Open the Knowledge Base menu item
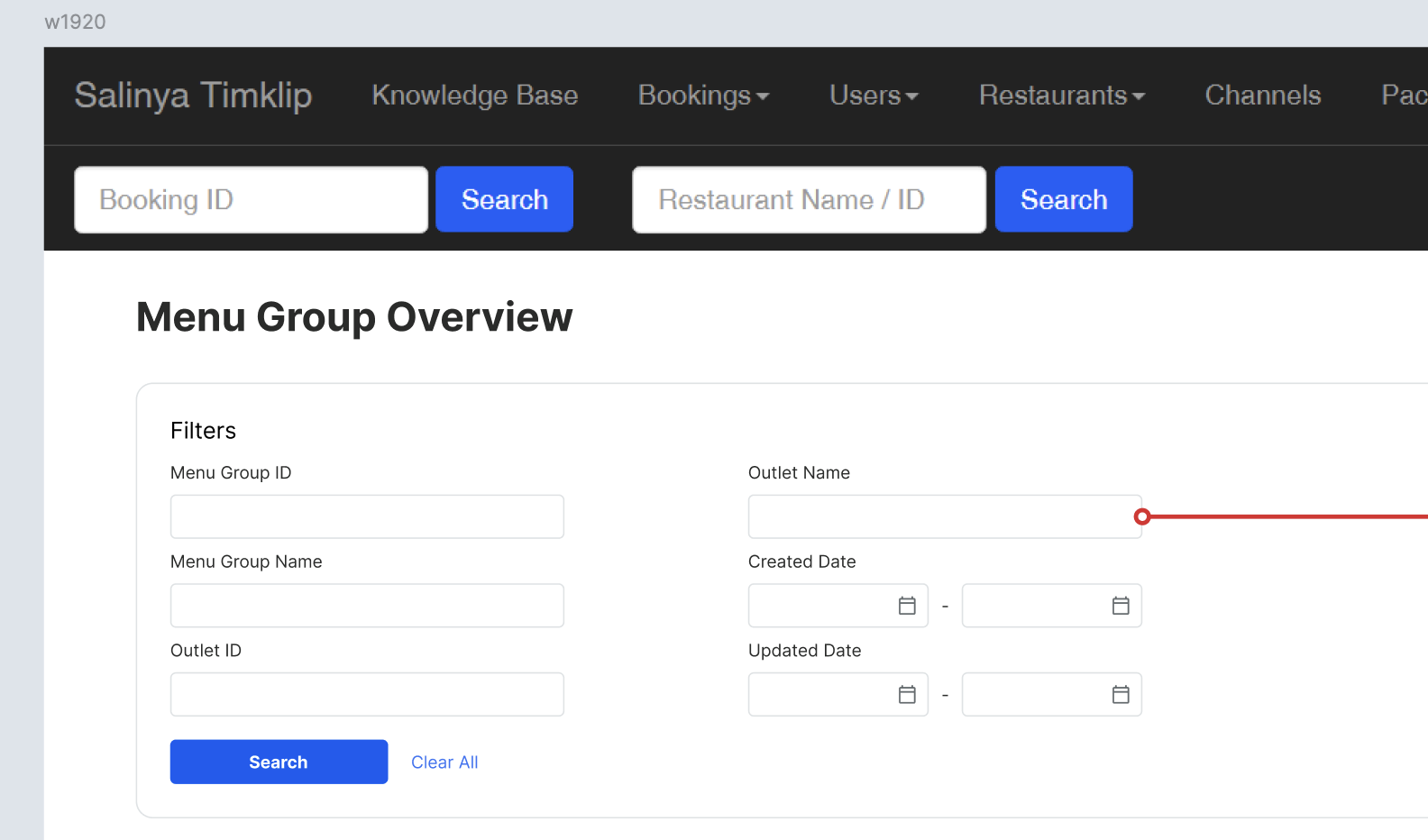 pos(474,96)
